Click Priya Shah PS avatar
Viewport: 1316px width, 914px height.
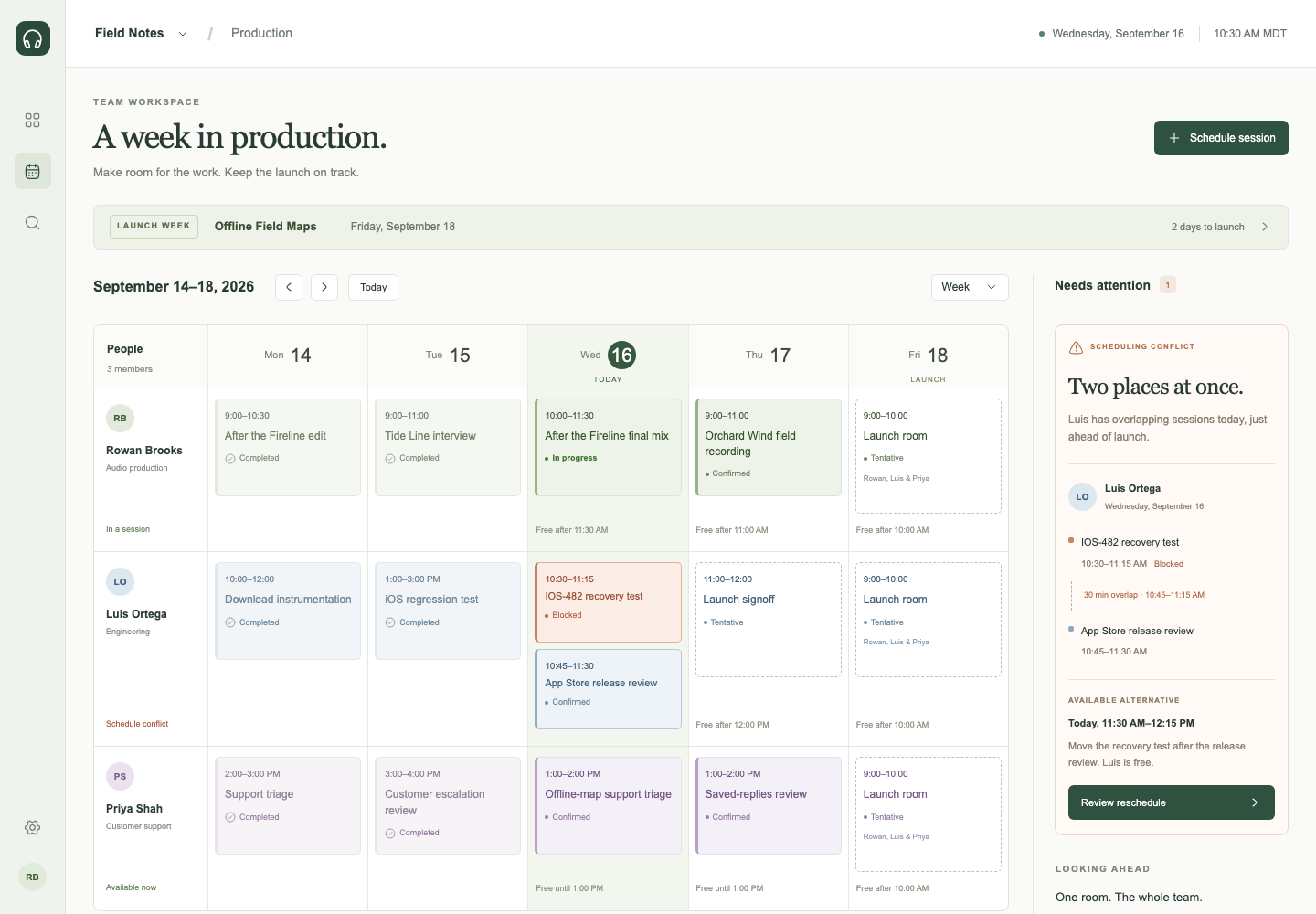(121, 777)
